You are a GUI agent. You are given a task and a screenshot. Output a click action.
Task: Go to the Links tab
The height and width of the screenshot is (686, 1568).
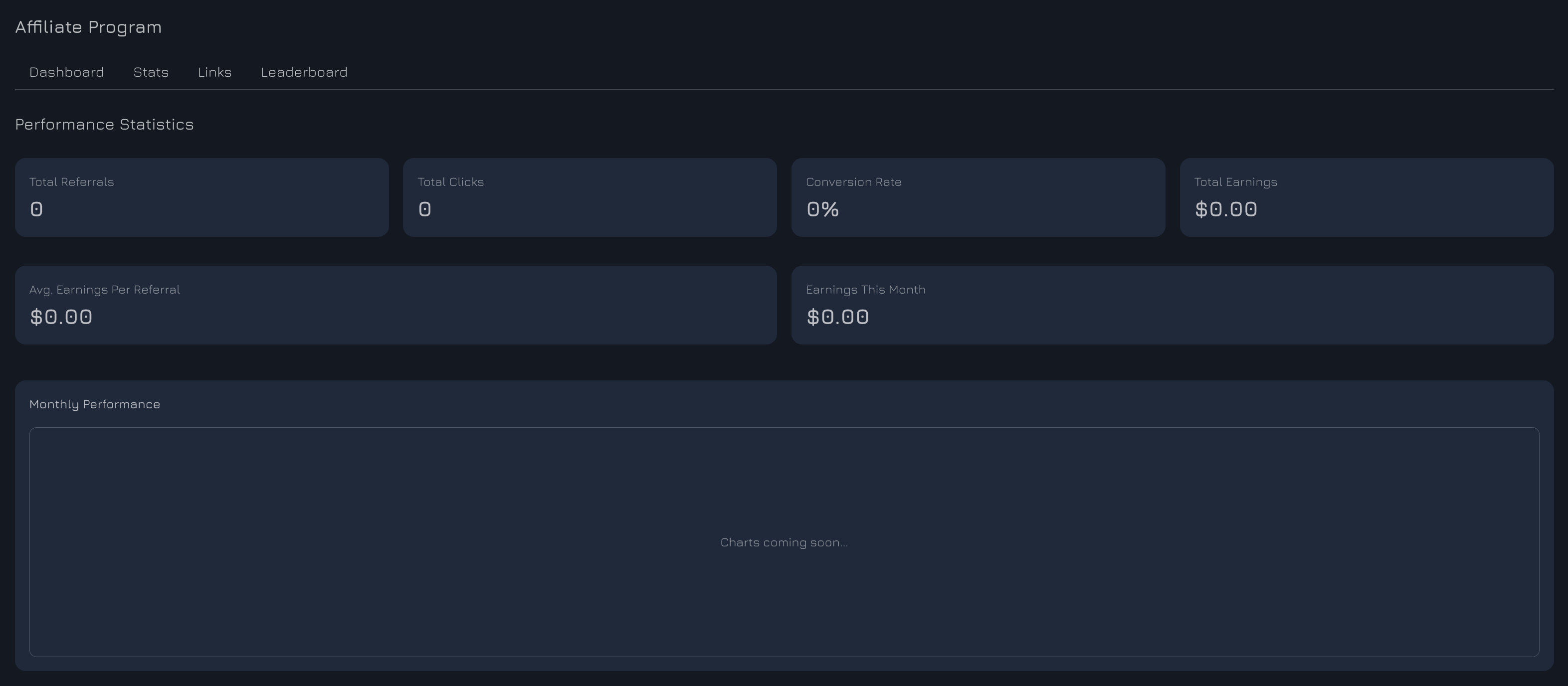214,72
